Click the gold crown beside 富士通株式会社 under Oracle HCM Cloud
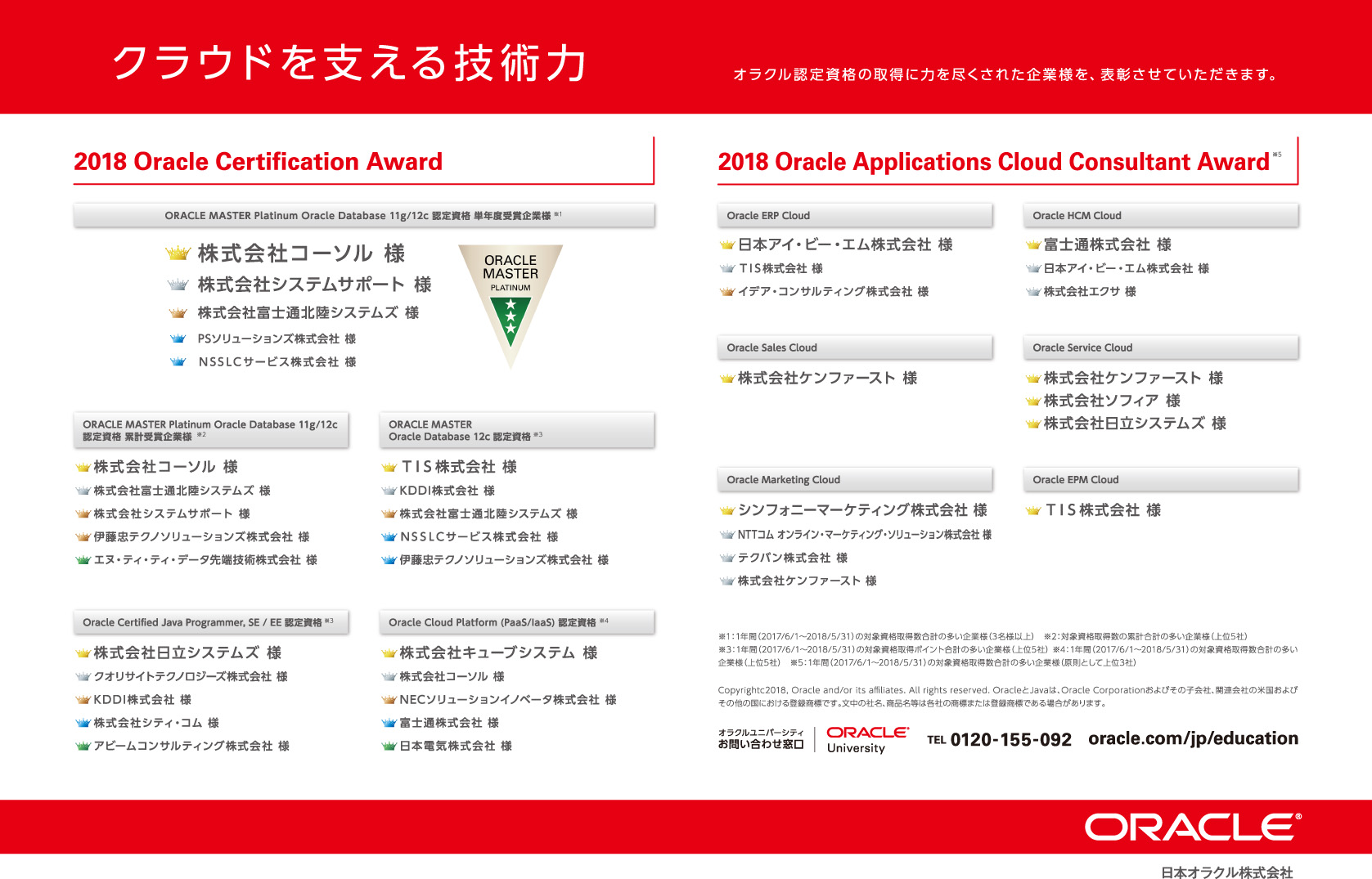The width and height of the screenshot is (1372, 879). click(x=1033, y=244)
